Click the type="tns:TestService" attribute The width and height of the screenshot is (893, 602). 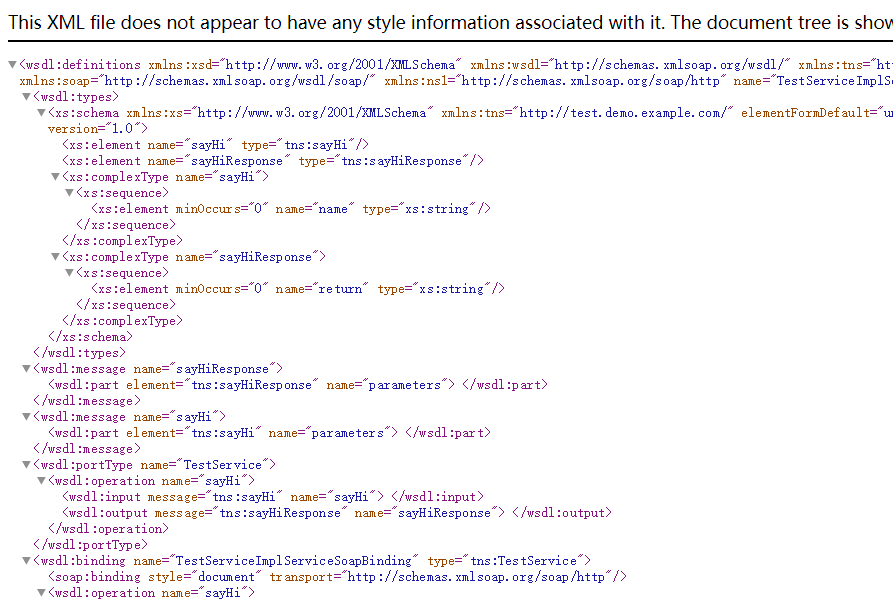point(506,561)
